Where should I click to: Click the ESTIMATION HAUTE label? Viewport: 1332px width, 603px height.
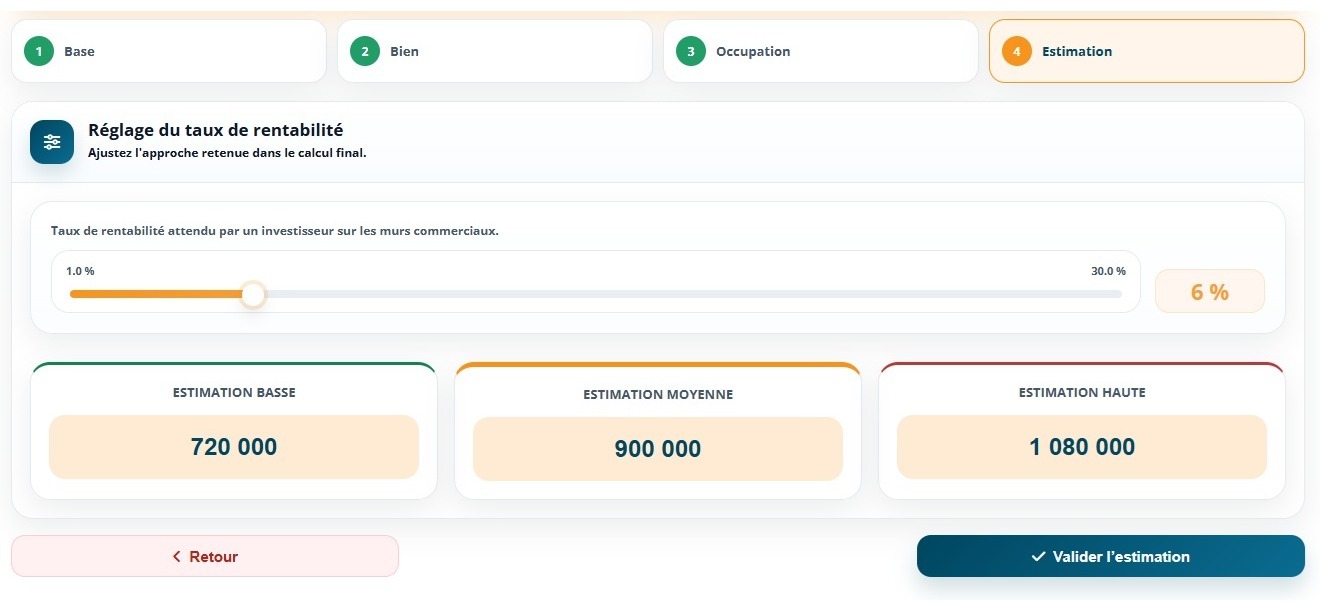click(x=1082, y=393)
